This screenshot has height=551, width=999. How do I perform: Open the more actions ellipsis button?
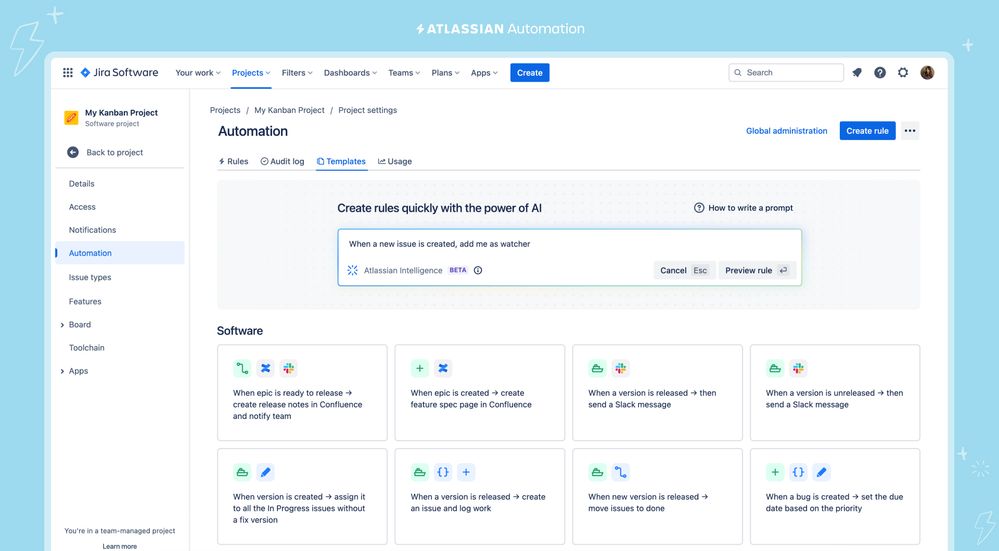(910, 131)
